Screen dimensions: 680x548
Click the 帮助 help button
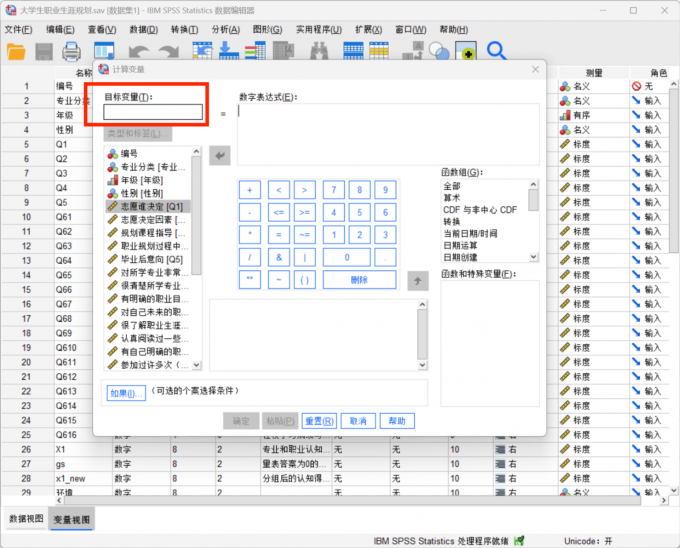click(x=397, y=421)
